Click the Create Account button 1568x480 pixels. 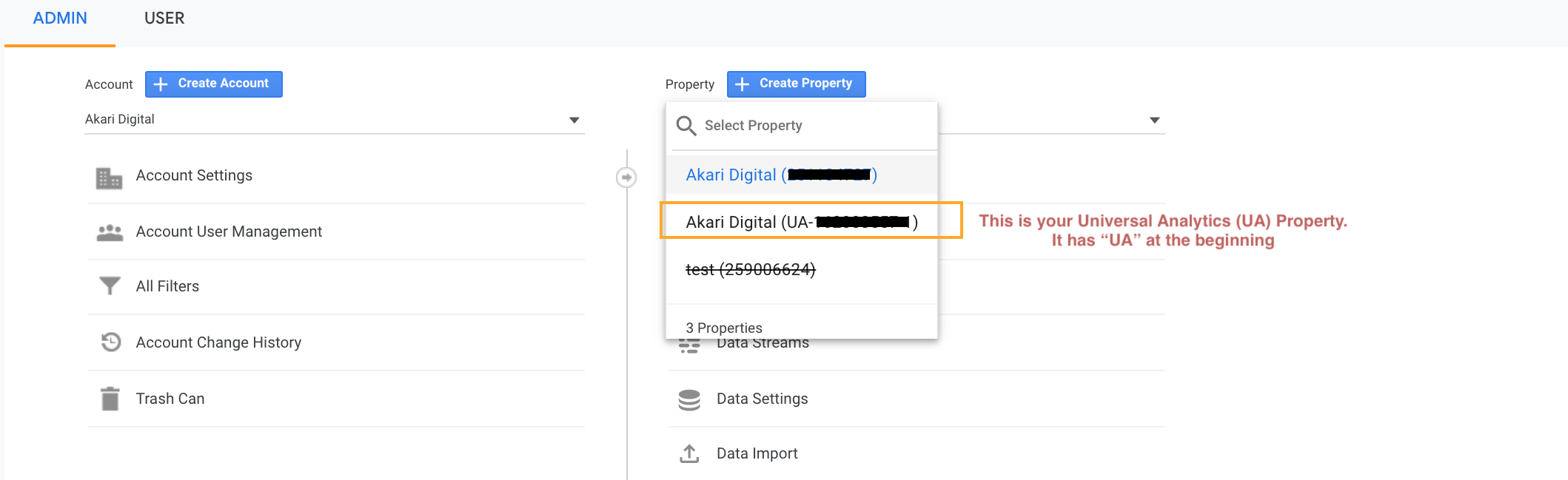coord(213,84)
